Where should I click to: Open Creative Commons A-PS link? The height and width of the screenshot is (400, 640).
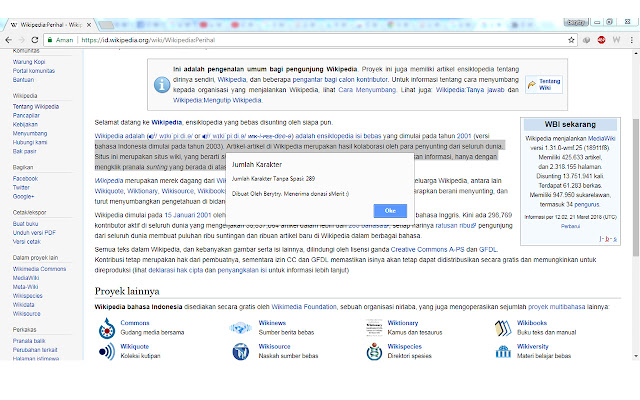click(427, 250)
